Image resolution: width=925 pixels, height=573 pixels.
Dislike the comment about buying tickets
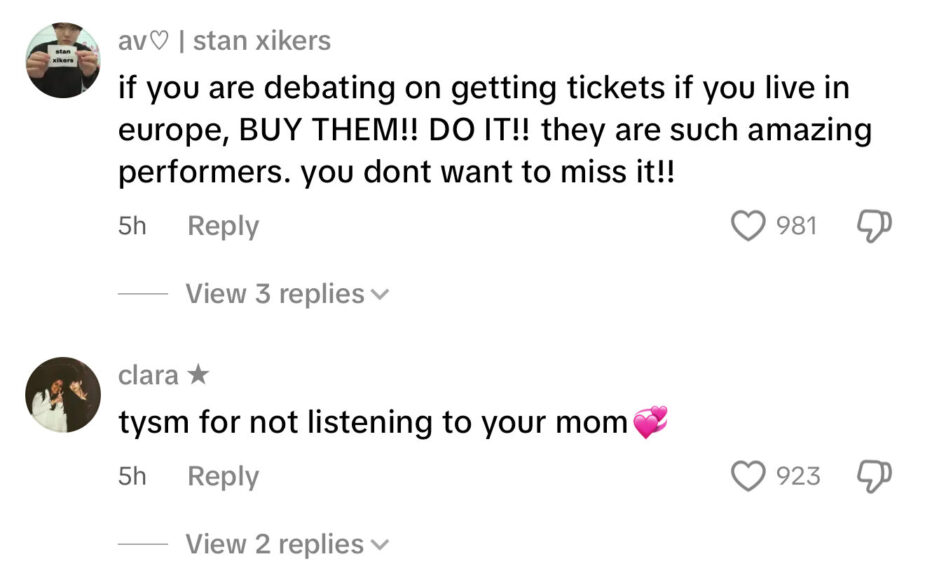pyautogui.click(x=874, y=226)
